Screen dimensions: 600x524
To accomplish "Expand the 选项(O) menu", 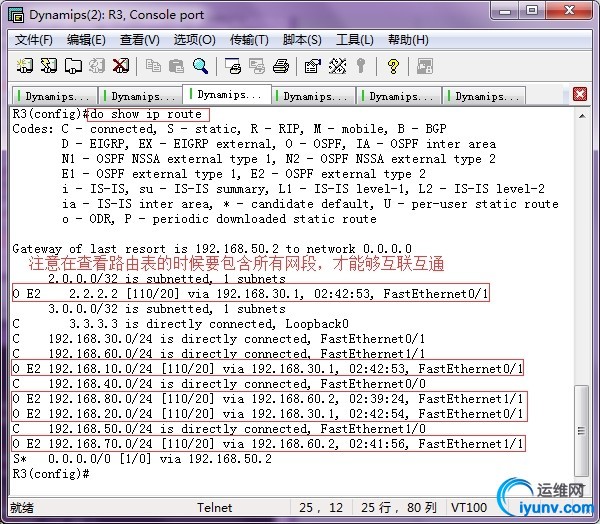I will pos(194,40).
